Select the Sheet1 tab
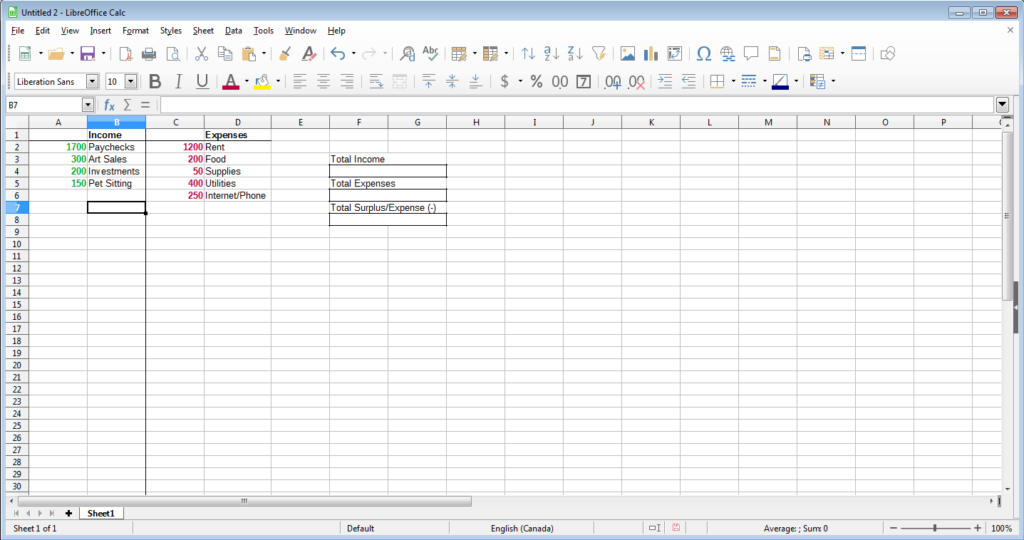Viewport: 1024px width, 540px height. pyautogui.click(x=100, y=513)
